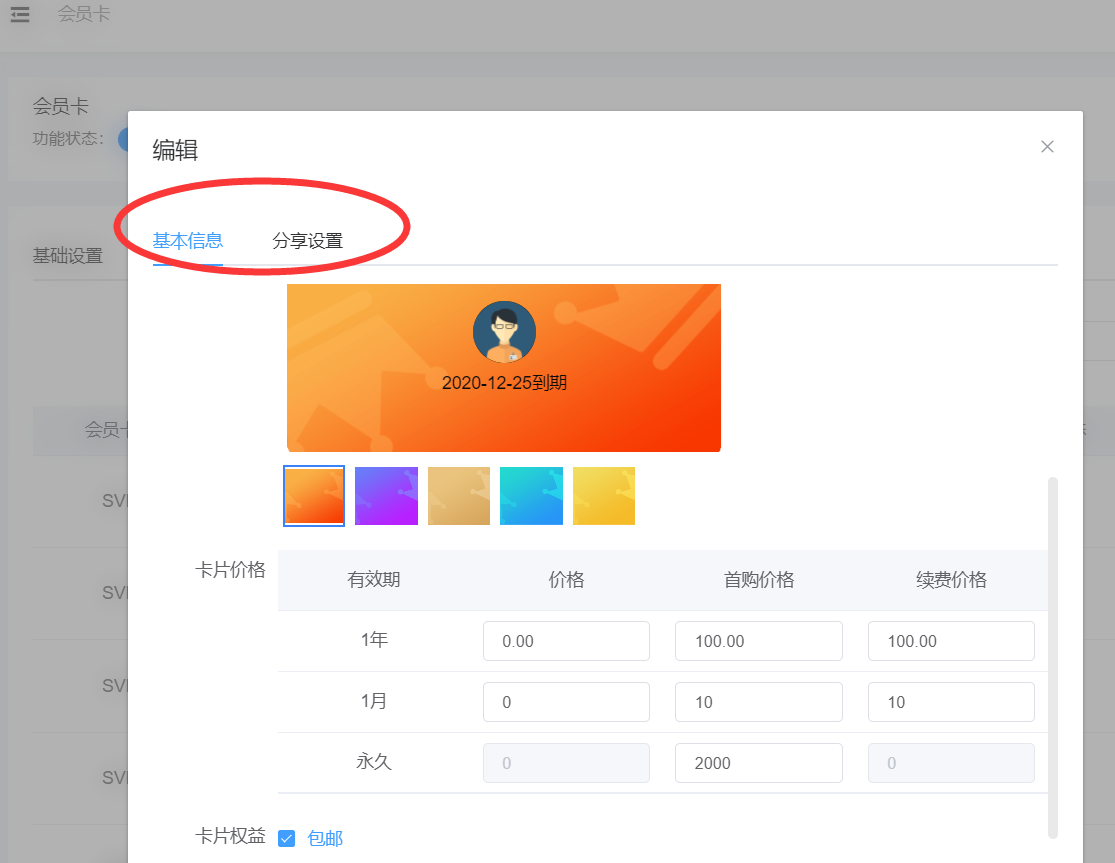Click the 1月 首购价格 input showing 10
The width and height of the screenshot is (1115, 863).
759,702
